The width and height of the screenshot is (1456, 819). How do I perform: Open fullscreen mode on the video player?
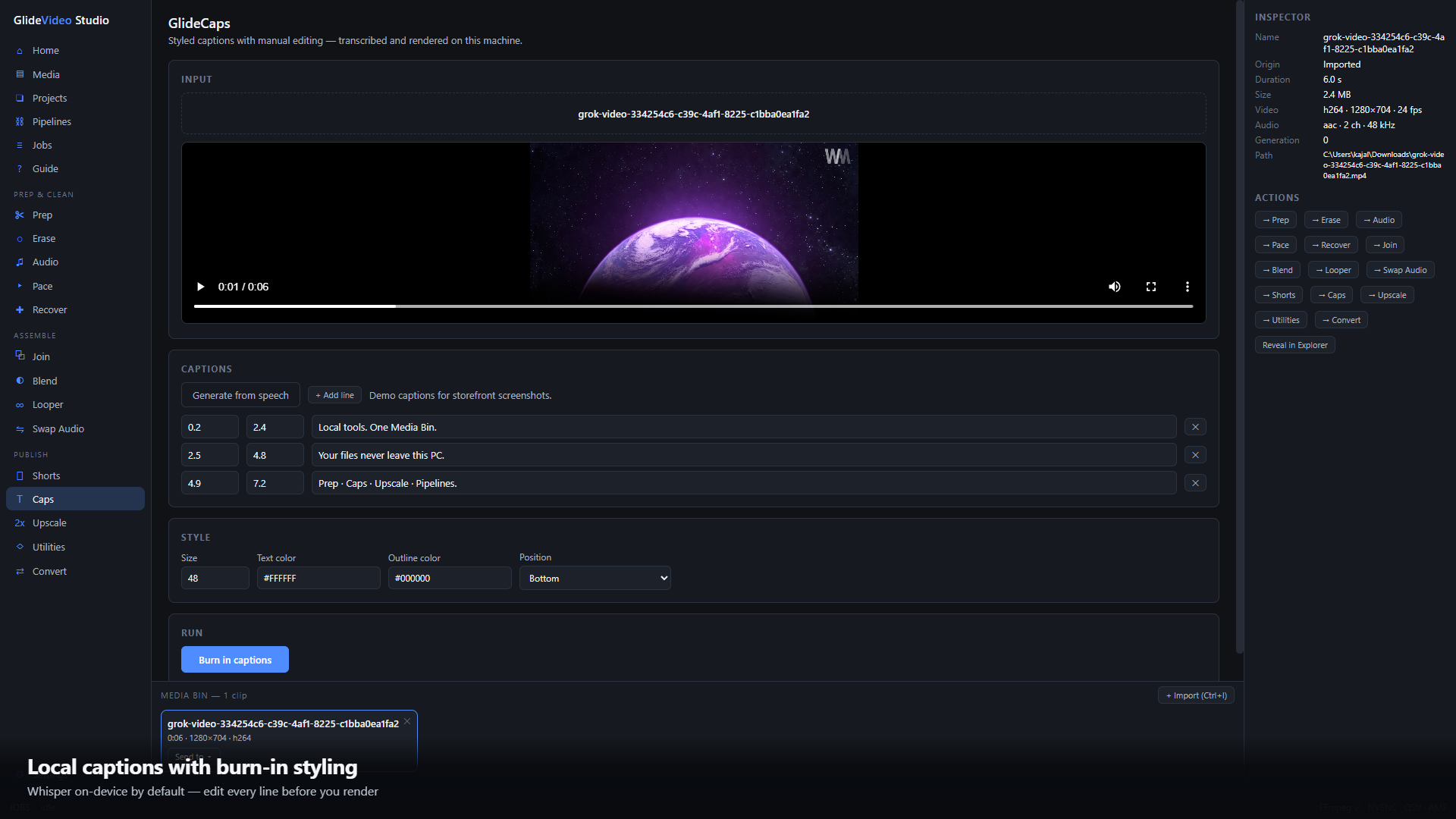[x=1150, y=287]
